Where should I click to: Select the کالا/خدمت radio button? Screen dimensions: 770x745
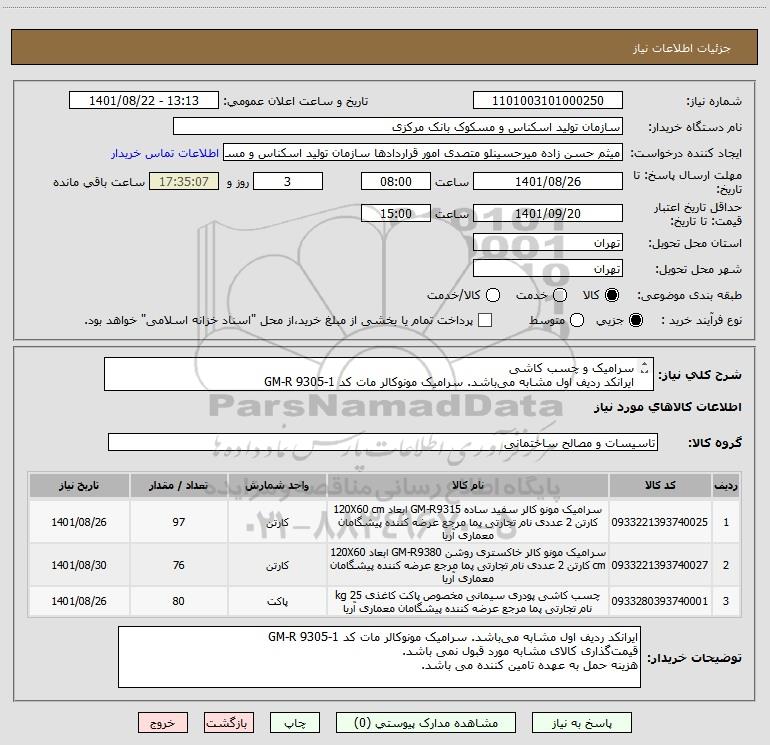click(x=493, y=295)
